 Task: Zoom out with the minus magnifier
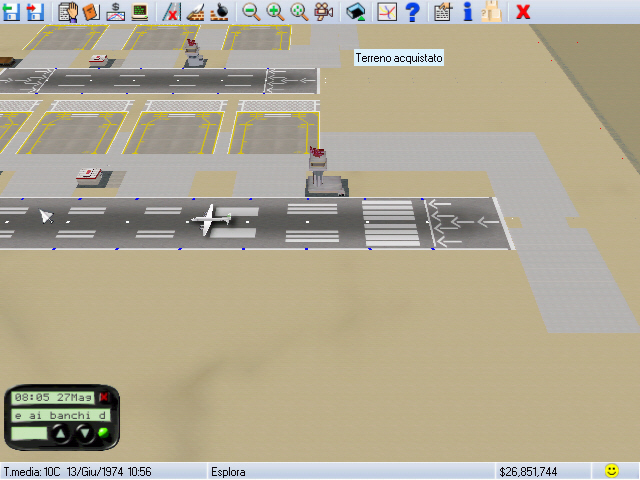pyautogui.click(x=251, y=11)
